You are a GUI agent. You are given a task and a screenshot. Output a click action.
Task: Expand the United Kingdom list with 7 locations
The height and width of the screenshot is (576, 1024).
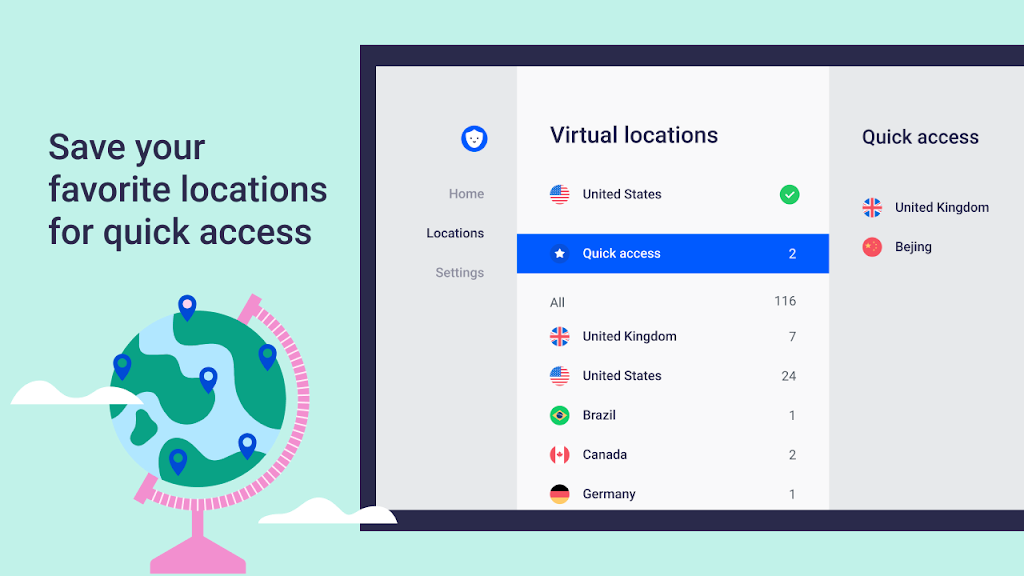tap(672, 337)
